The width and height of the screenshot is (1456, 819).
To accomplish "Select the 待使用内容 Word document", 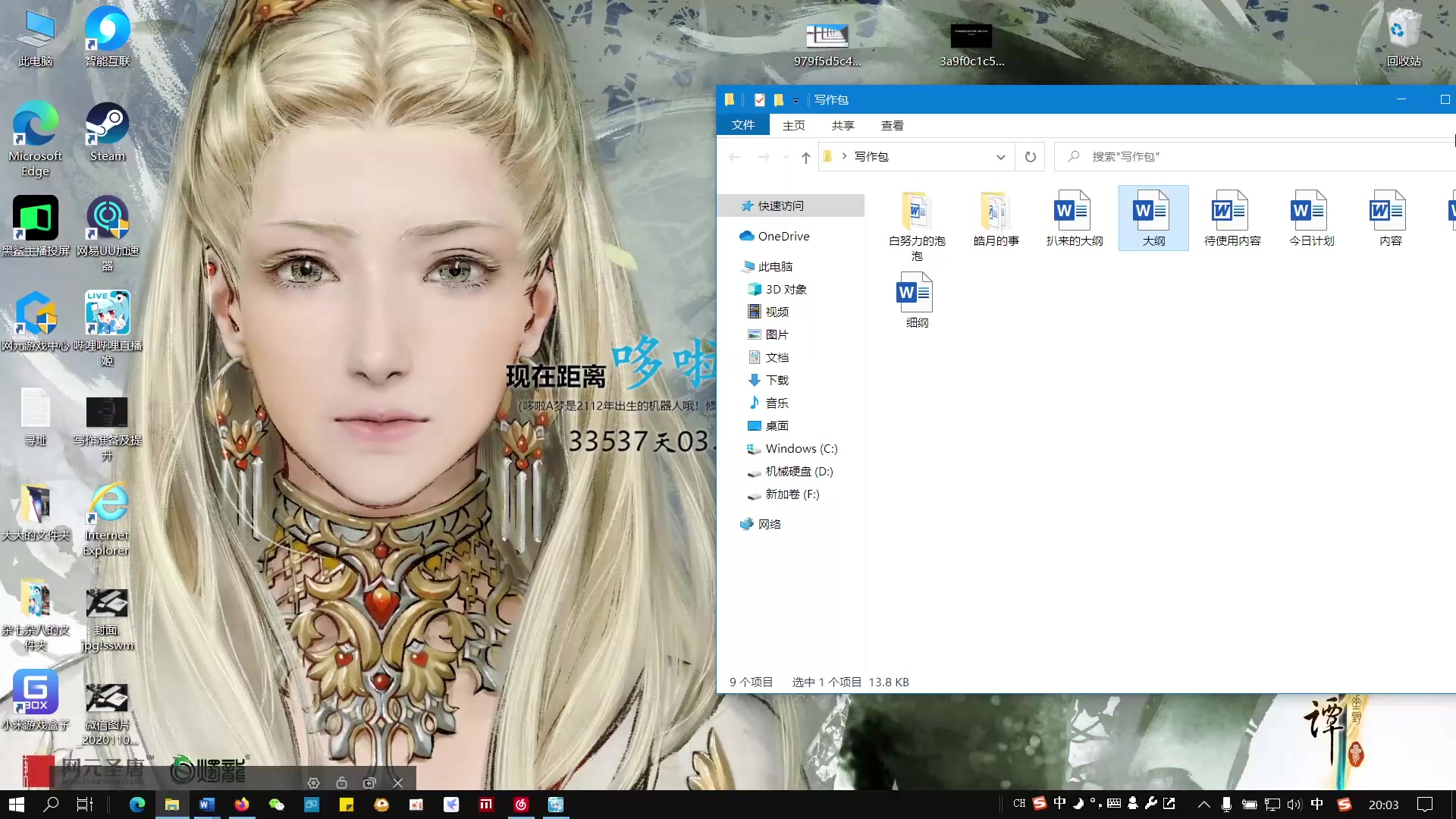I will 1232,218.
